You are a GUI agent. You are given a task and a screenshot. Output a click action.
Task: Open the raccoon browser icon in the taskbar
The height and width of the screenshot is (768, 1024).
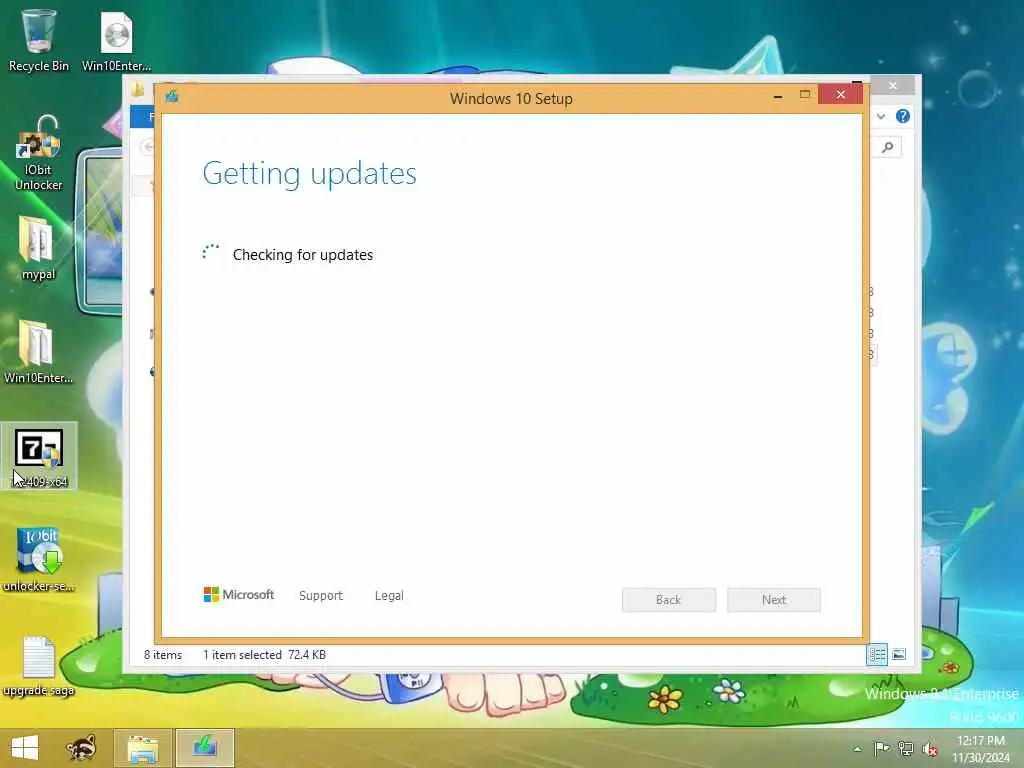[x=81, y=748]
